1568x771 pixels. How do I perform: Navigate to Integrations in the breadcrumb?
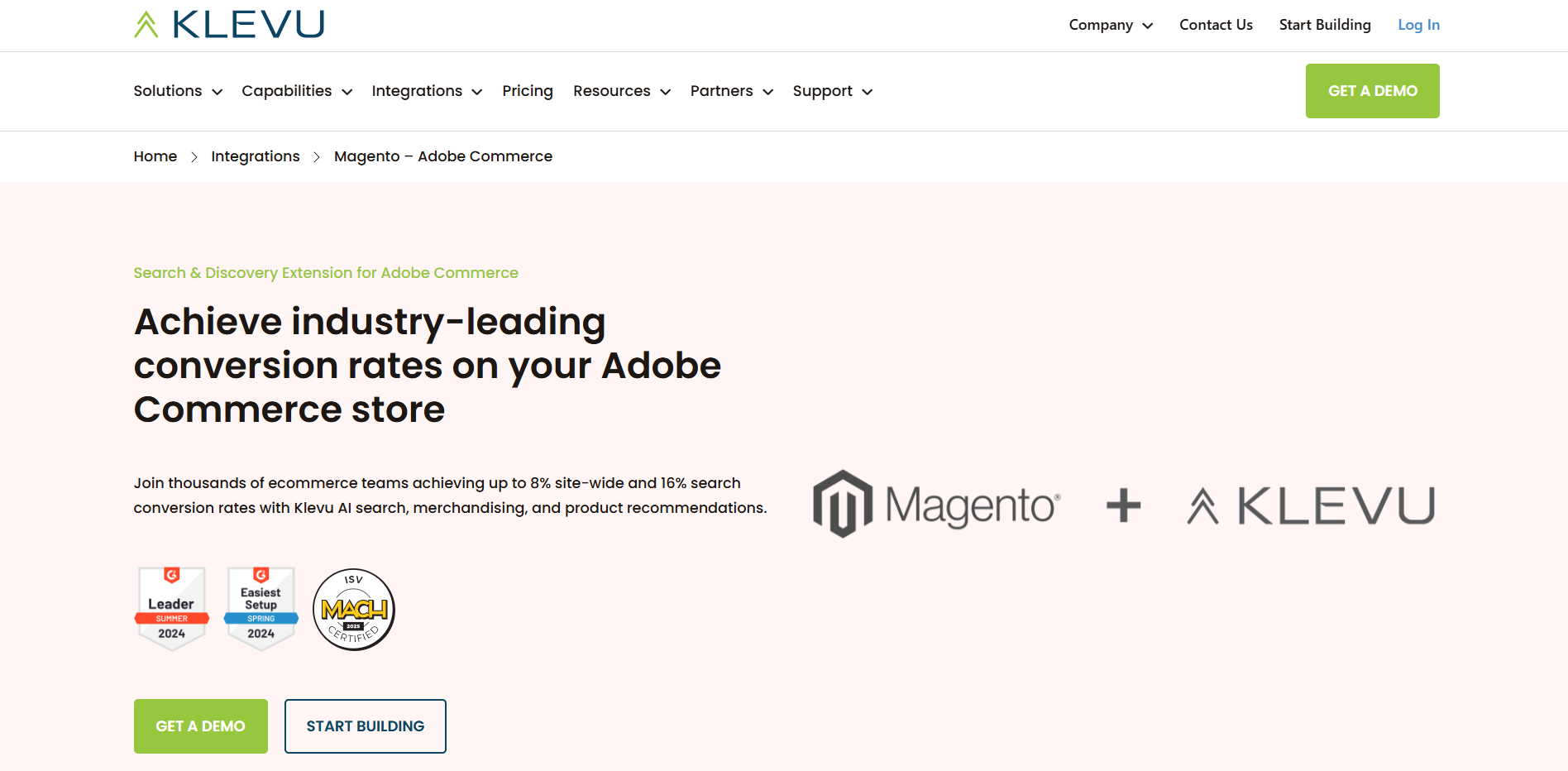pos(256,156)
